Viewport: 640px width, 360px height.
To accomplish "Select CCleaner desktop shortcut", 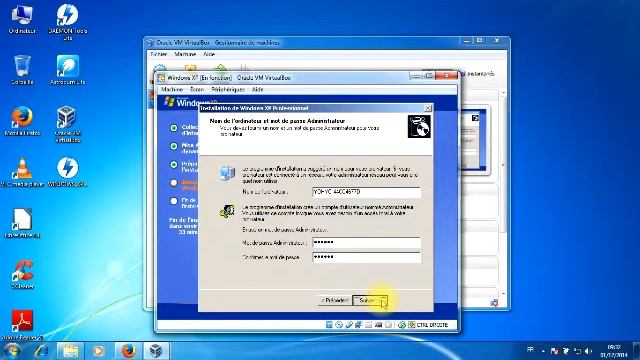I will [x=22, y=274].
